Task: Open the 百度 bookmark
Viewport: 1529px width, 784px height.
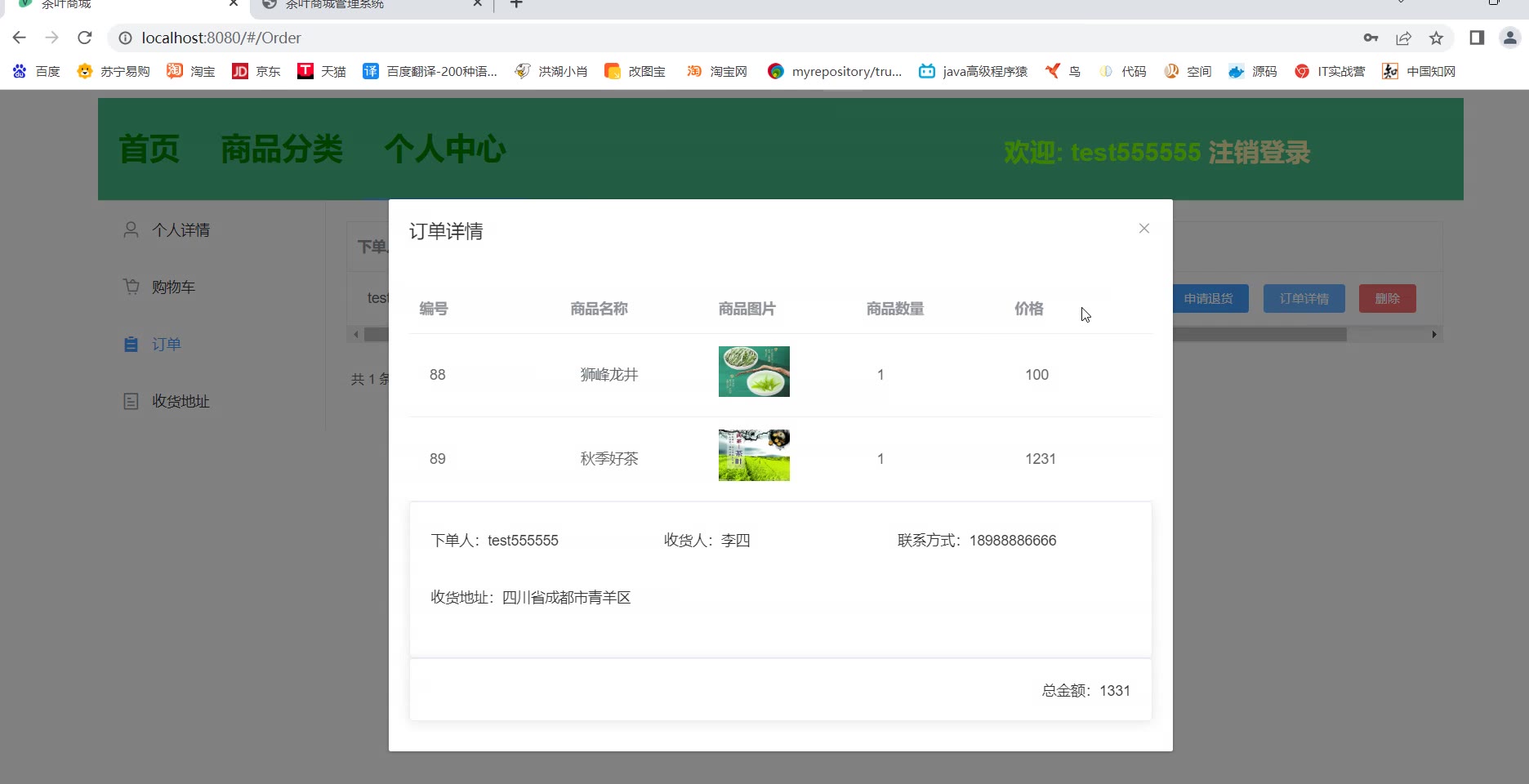Action: [37, 72]
